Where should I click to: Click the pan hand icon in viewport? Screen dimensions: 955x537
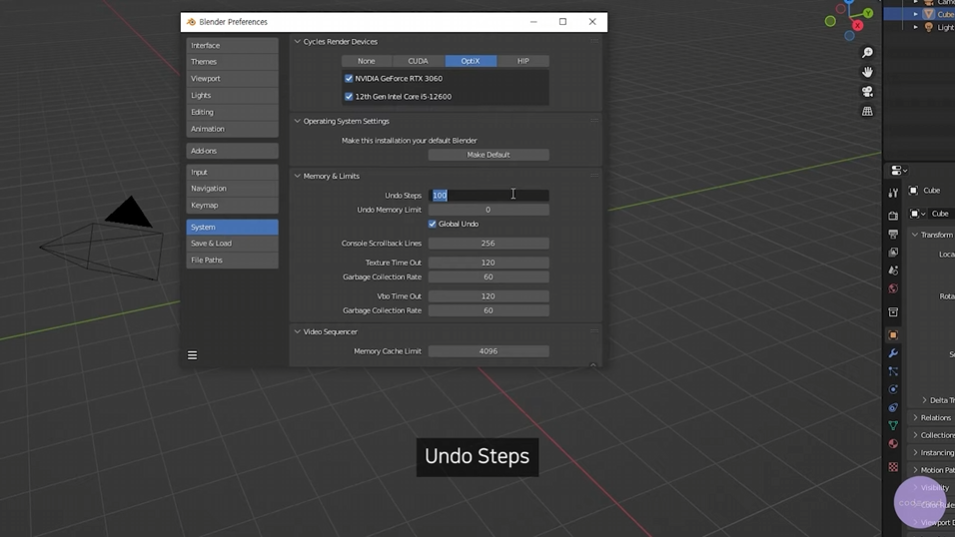[x=867, y=72]
